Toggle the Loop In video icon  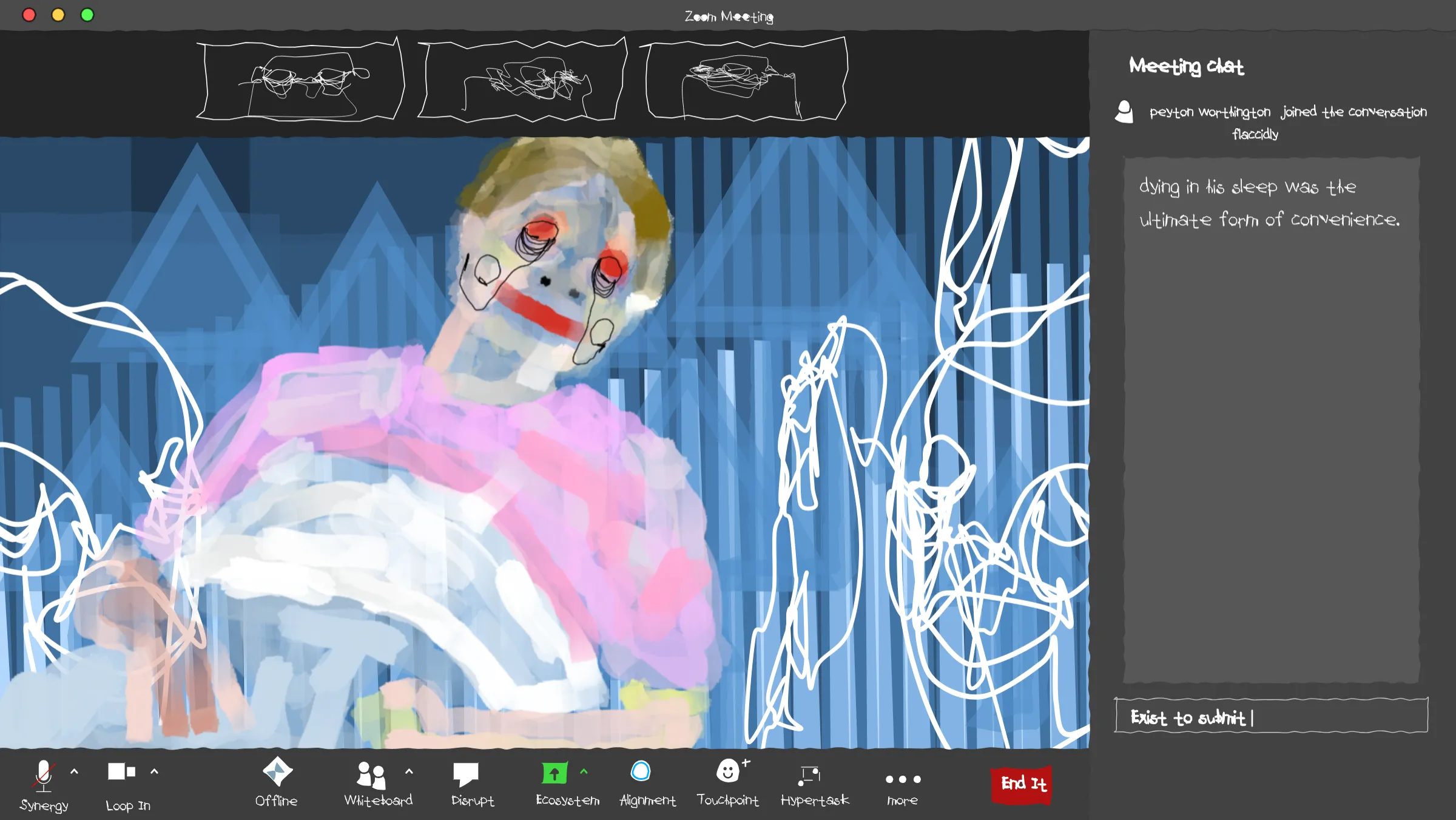[121, 771]
